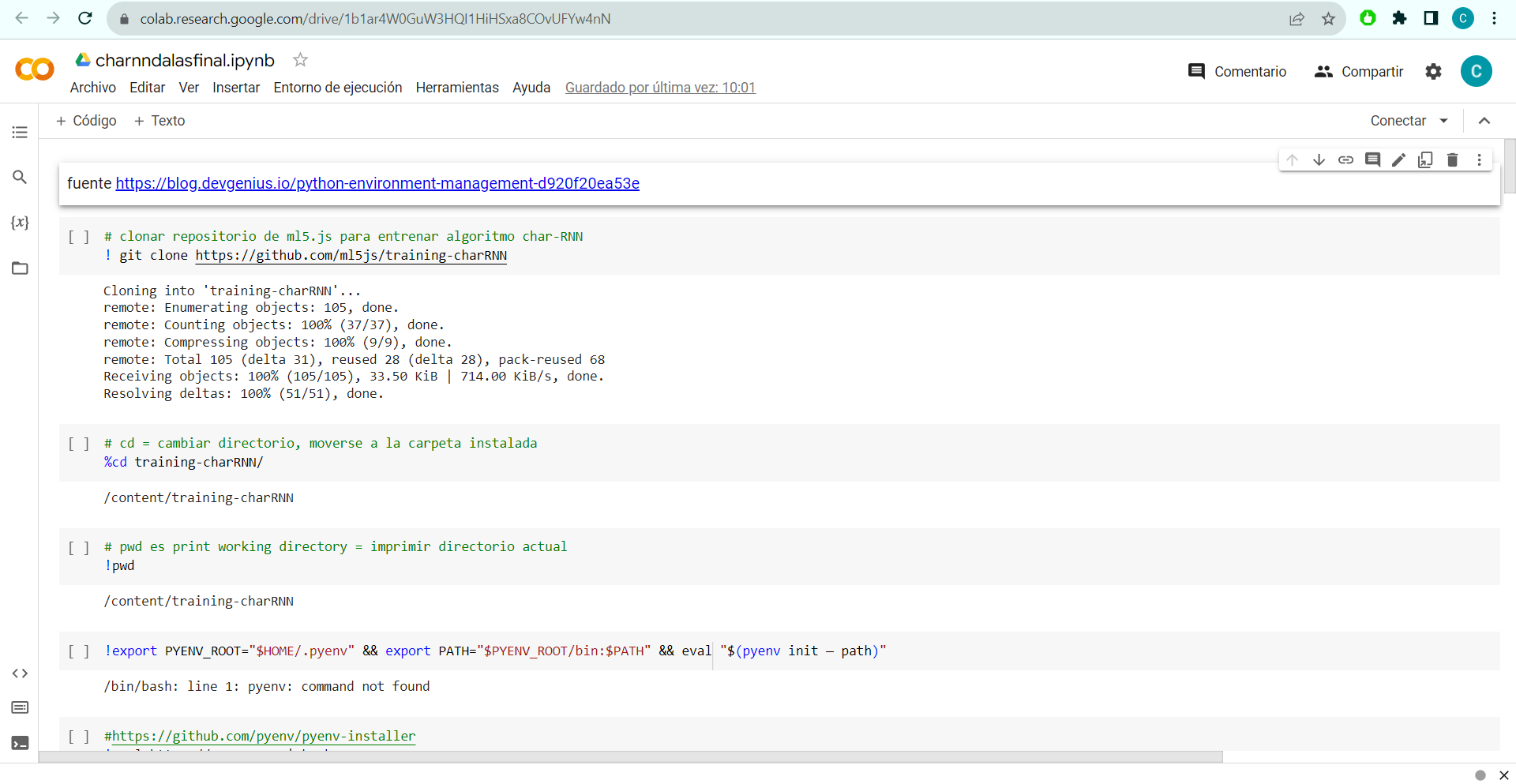
Task: Open the green browser extension icon
Action: 1368,18
